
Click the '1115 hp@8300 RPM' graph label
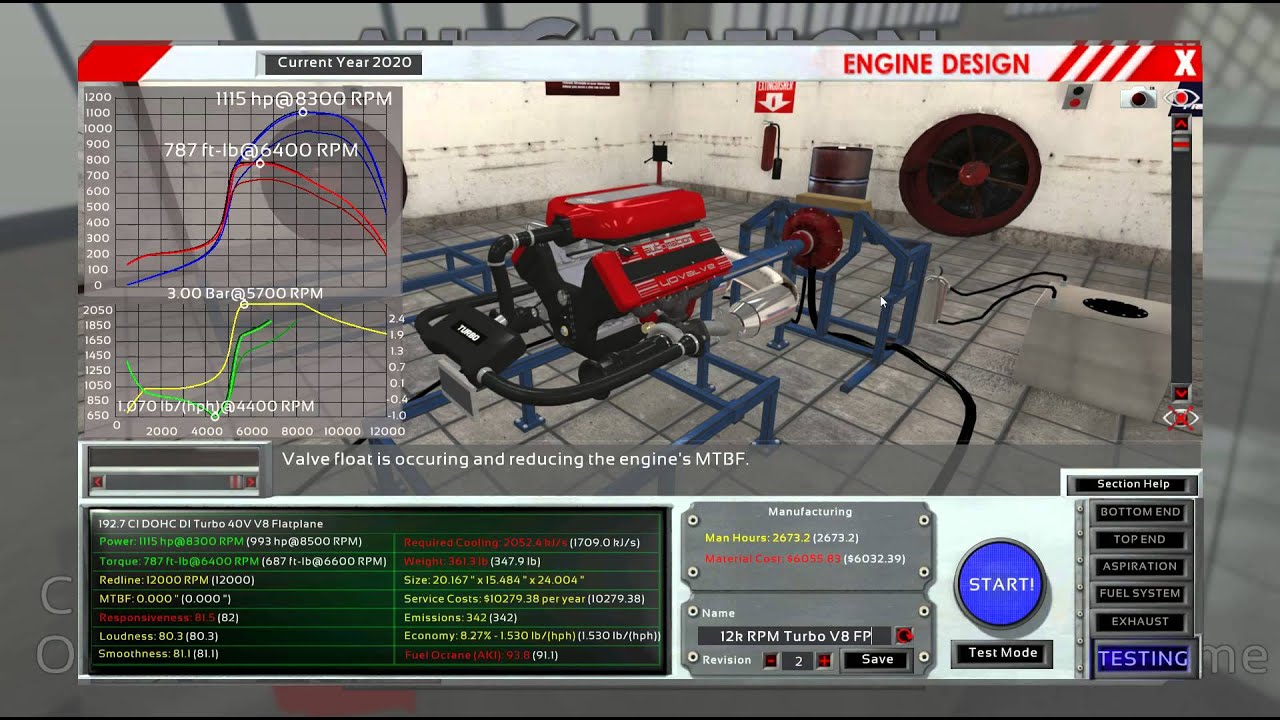pyautogui.click(x=304, y=99)
